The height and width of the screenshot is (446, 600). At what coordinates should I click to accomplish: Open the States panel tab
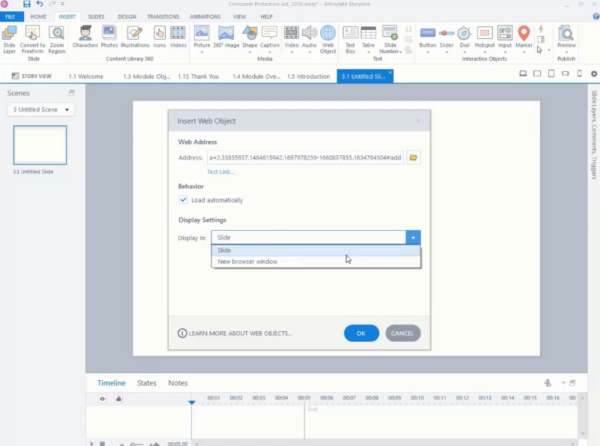[147, 383]
